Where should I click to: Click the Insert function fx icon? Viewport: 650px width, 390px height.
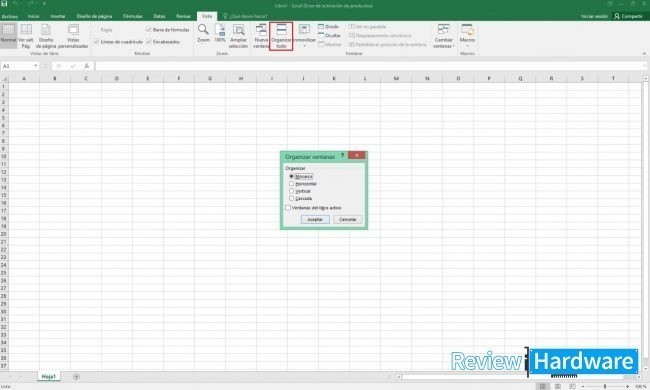click(86, 66)
